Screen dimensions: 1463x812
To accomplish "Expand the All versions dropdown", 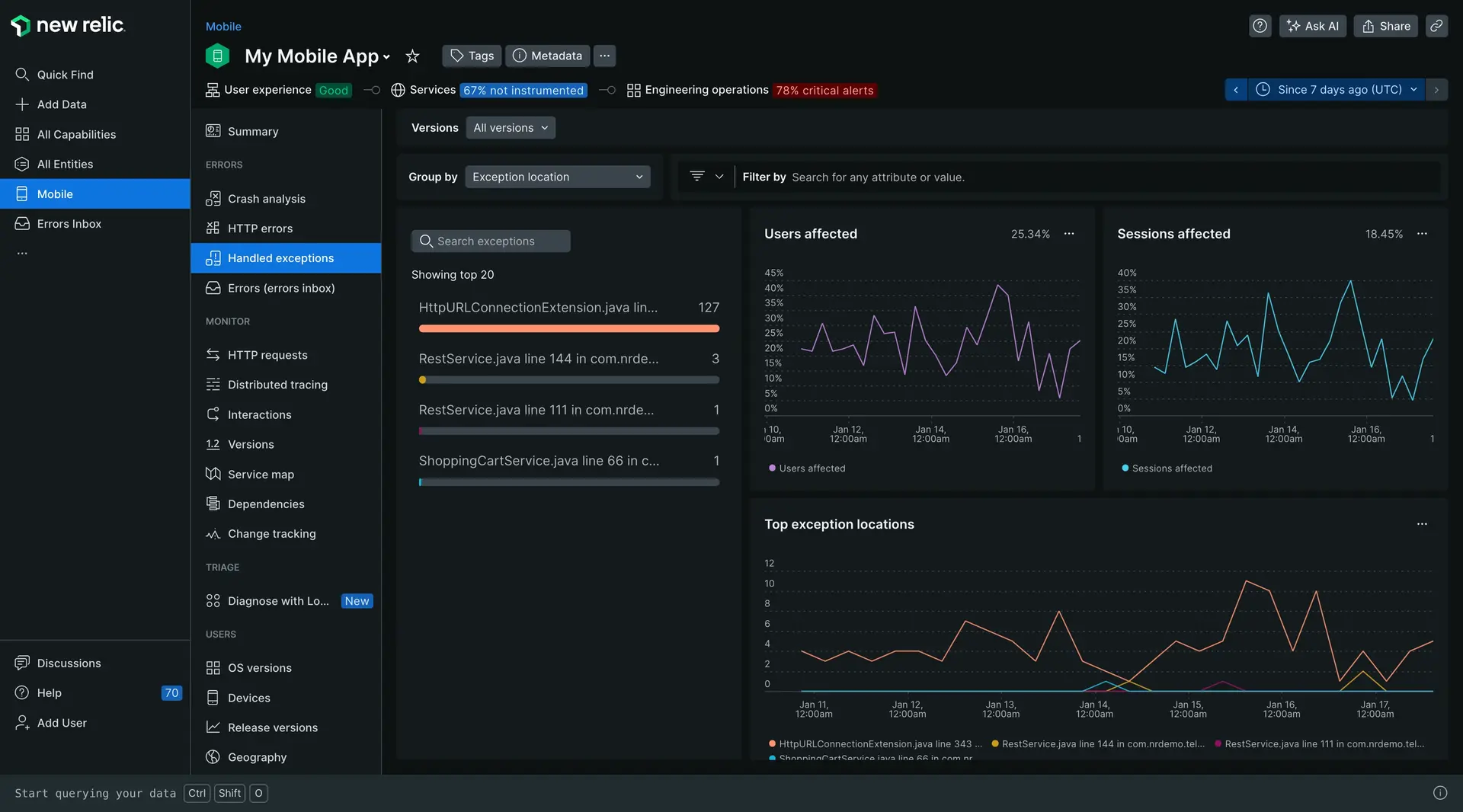I will (x=511, y=128).
